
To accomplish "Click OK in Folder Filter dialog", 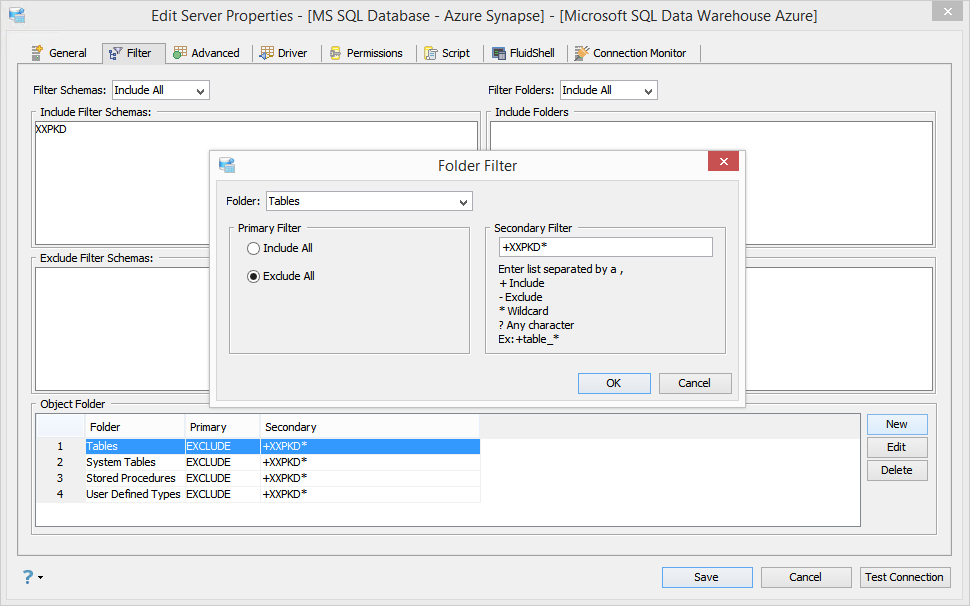I will (614, 383).
